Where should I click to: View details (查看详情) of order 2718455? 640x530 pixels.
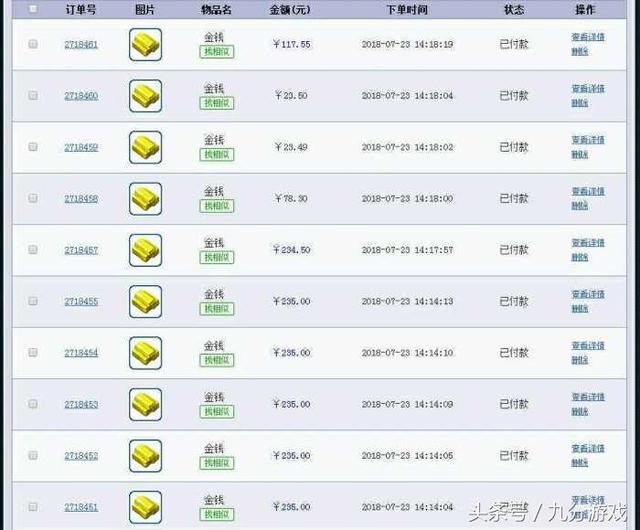pyautogui.click(x=588, y=294)
